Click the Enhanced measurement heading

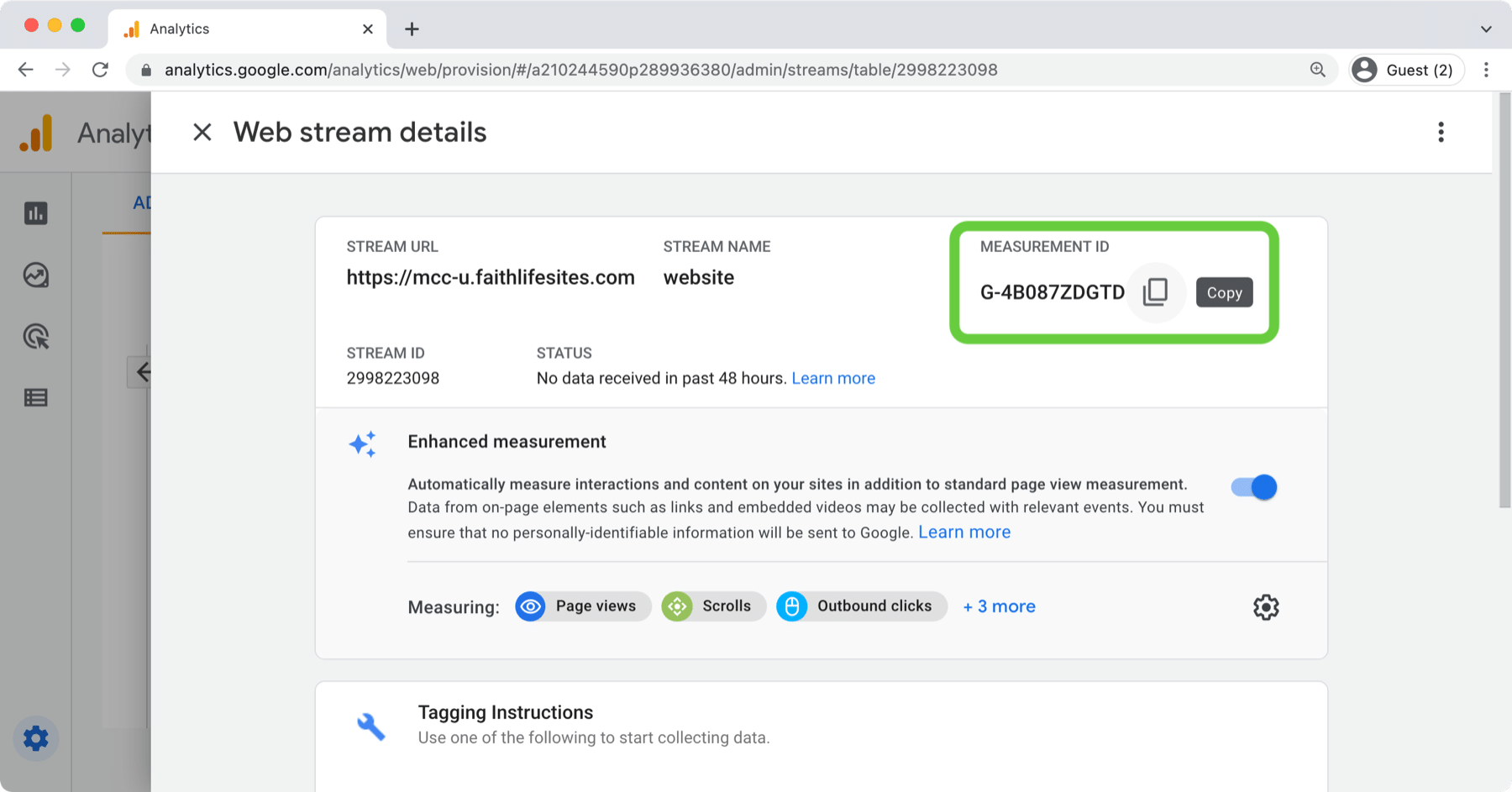507,442
